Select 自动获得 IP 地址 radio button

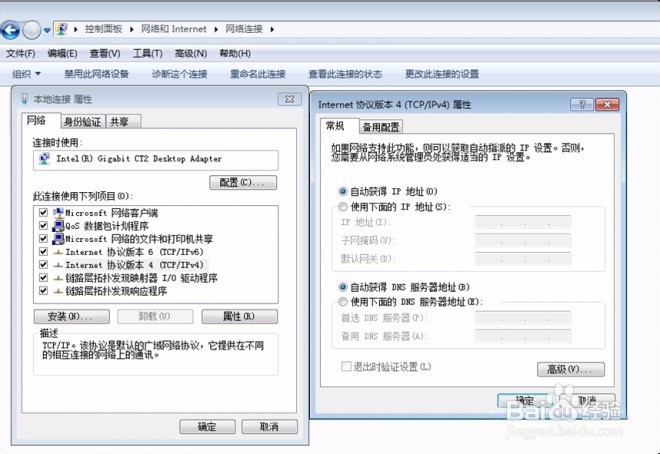click(343, 191)
